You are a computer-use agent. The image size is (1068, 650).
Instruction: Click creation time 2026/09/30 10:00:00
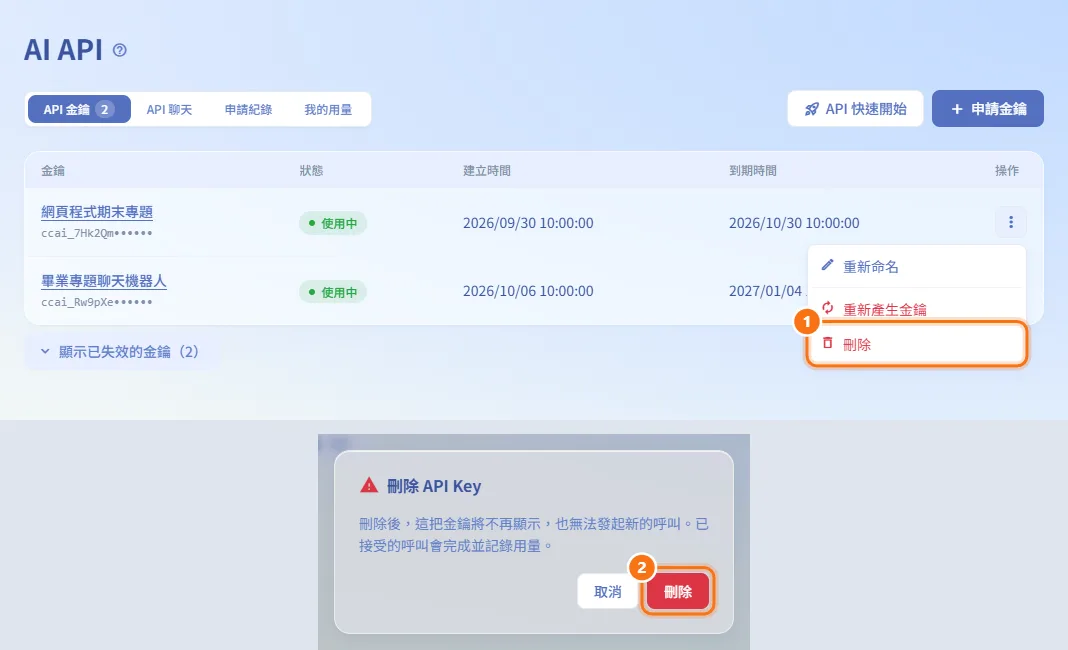click(x=528, y=223)
